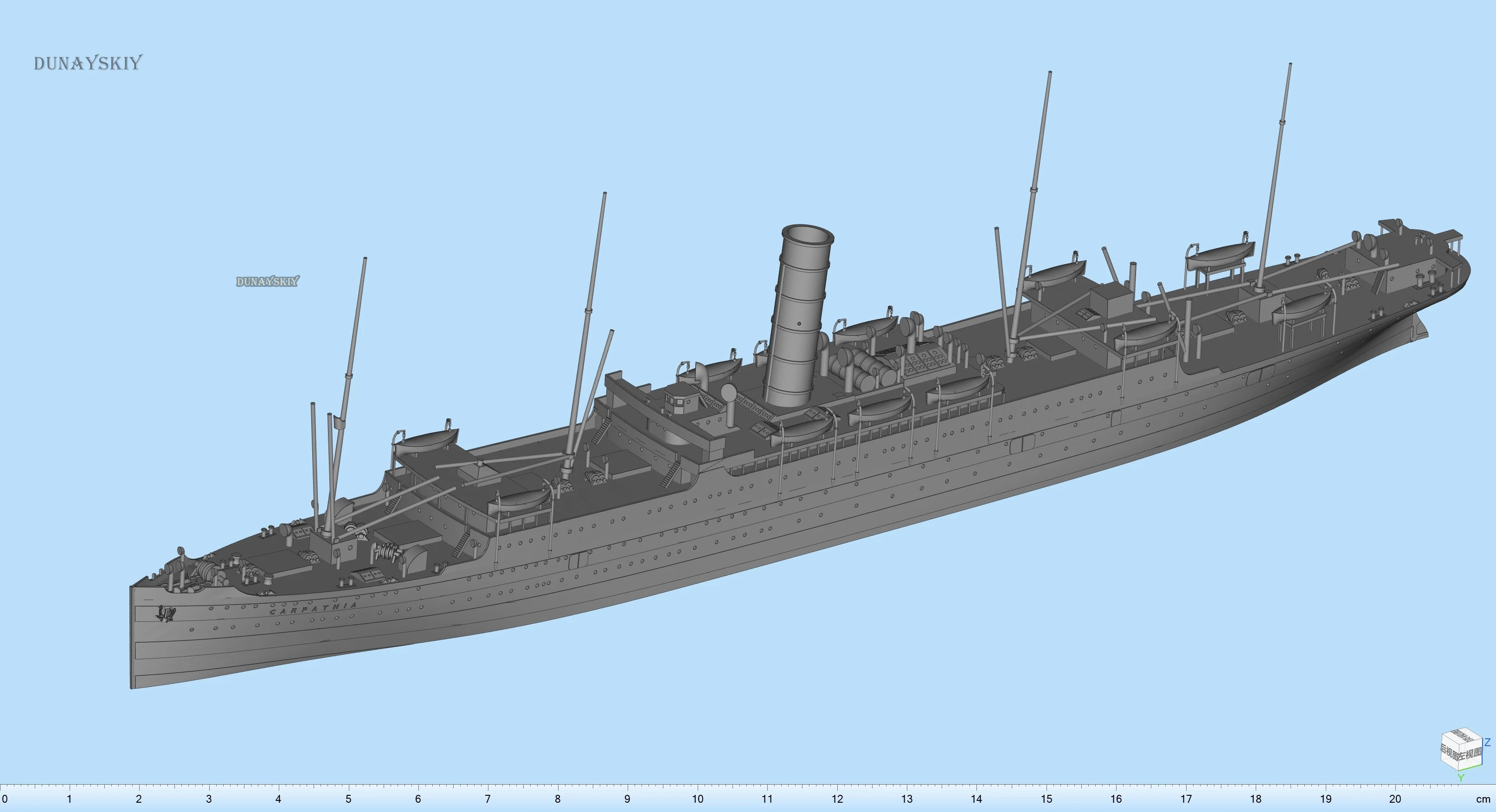This screenshot has height=812, width=1496.
Task: Click the 20 mark on the ruler
Action: (x=1395, y=799)
